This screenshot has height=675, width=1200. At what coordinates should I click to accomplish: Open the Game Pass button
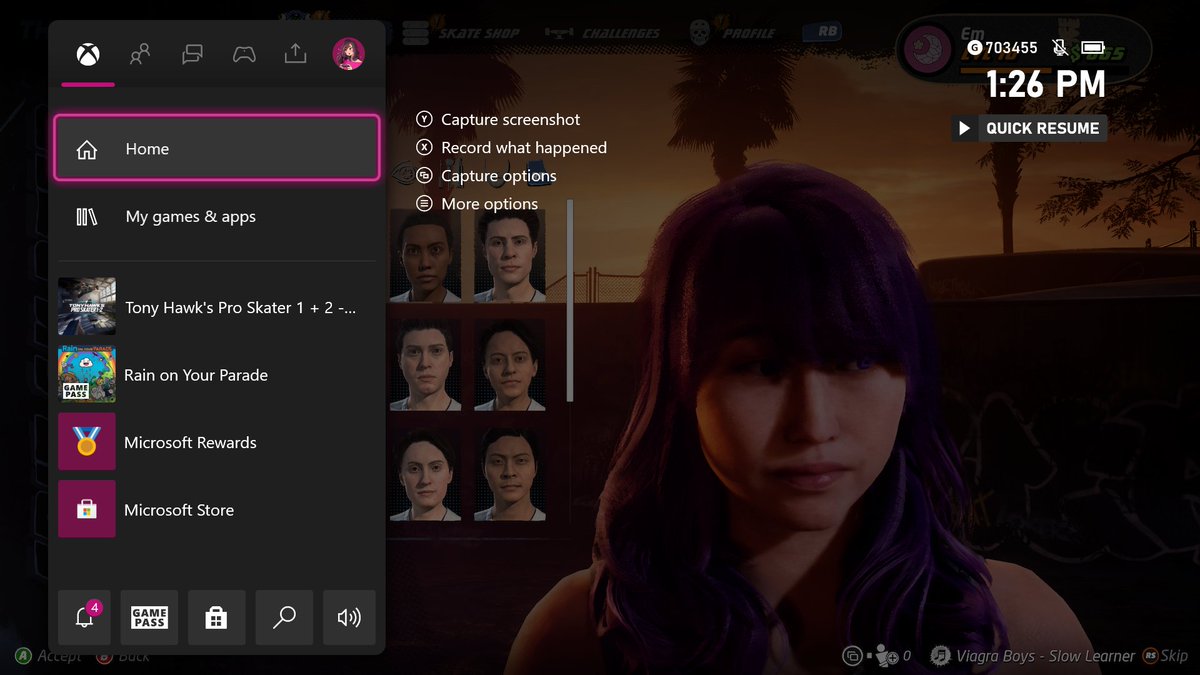coord(149,617)
